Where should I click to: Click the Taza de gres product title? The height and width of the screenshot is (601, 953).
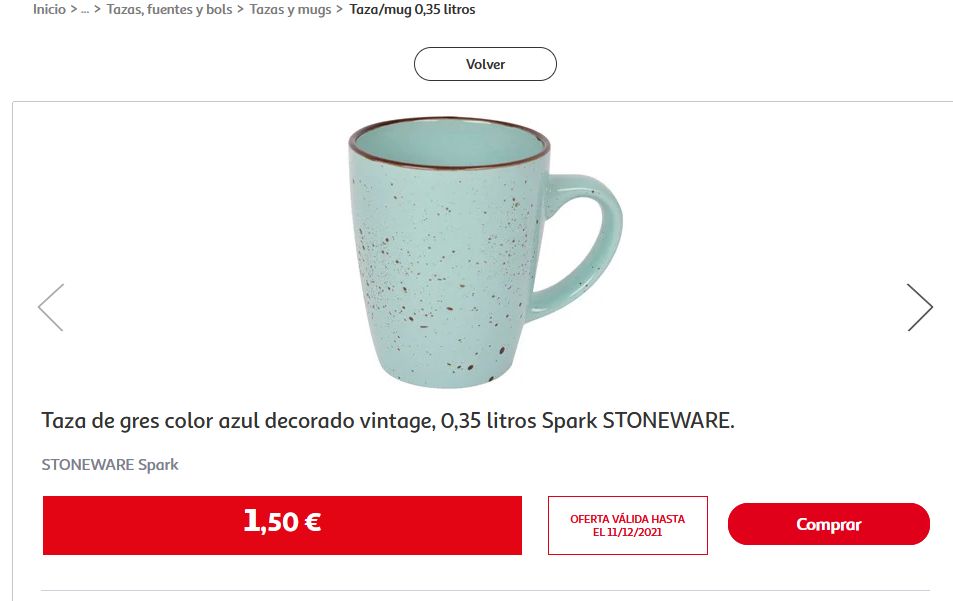point(388,421)
